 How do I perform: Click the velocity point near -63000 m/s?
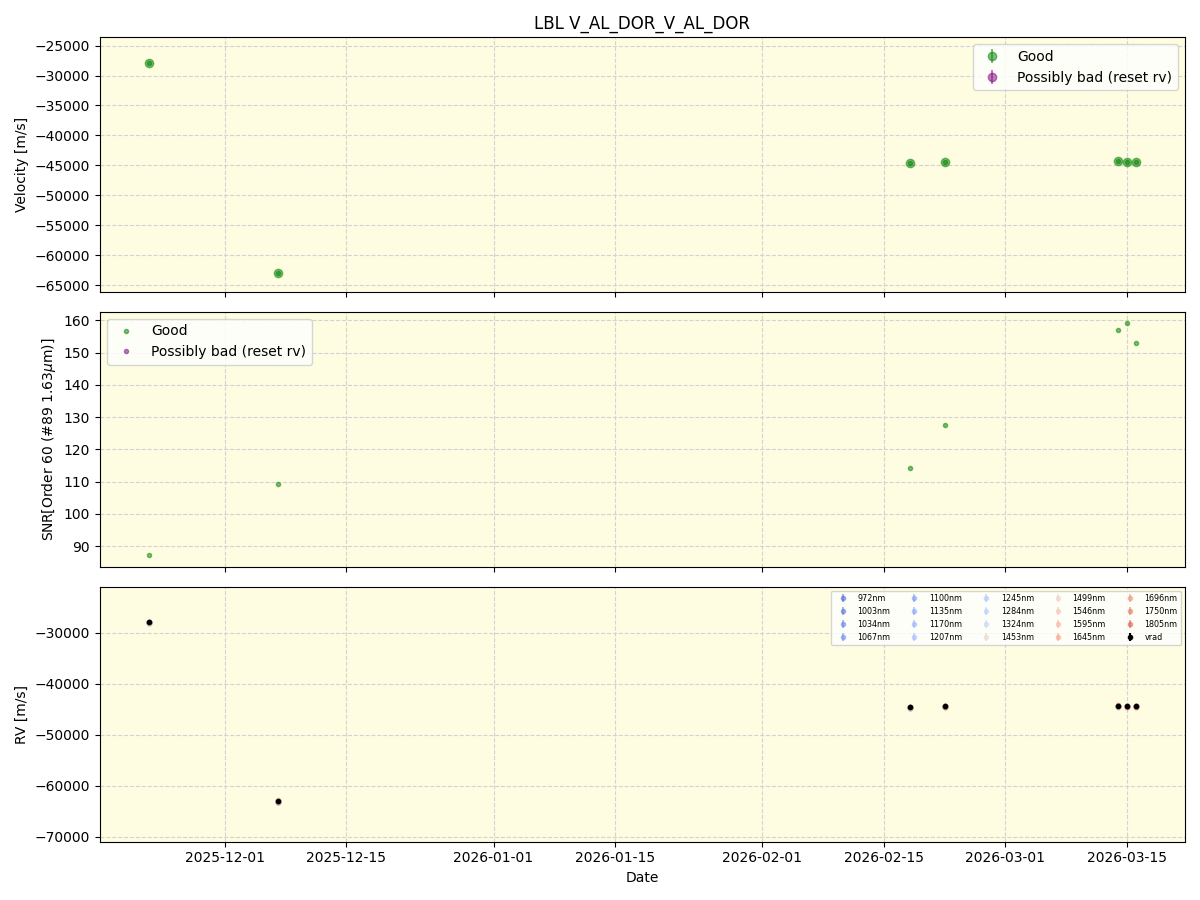pos(278,273)
